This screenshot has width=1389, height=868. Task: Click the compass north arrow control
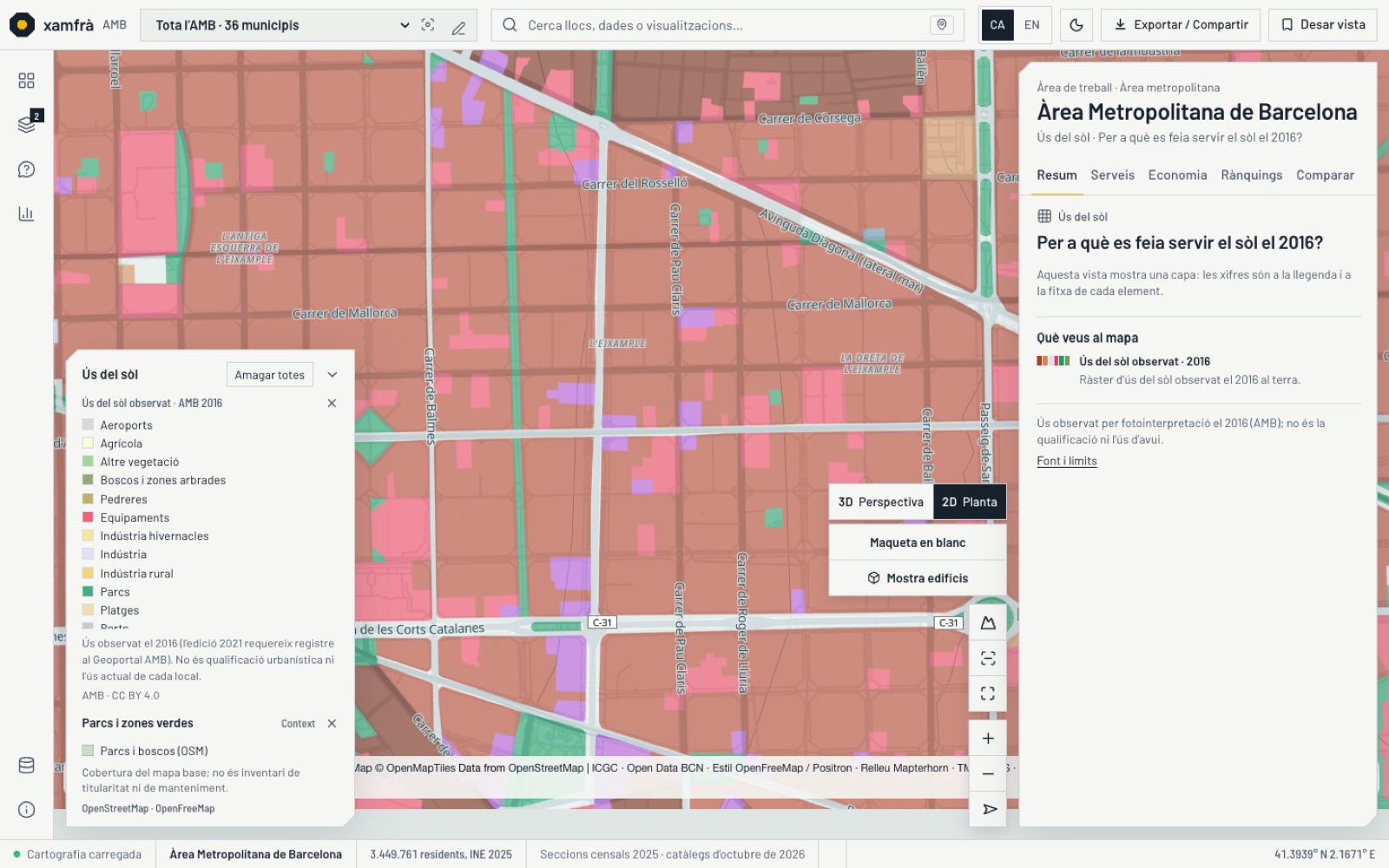click(988, 809)
